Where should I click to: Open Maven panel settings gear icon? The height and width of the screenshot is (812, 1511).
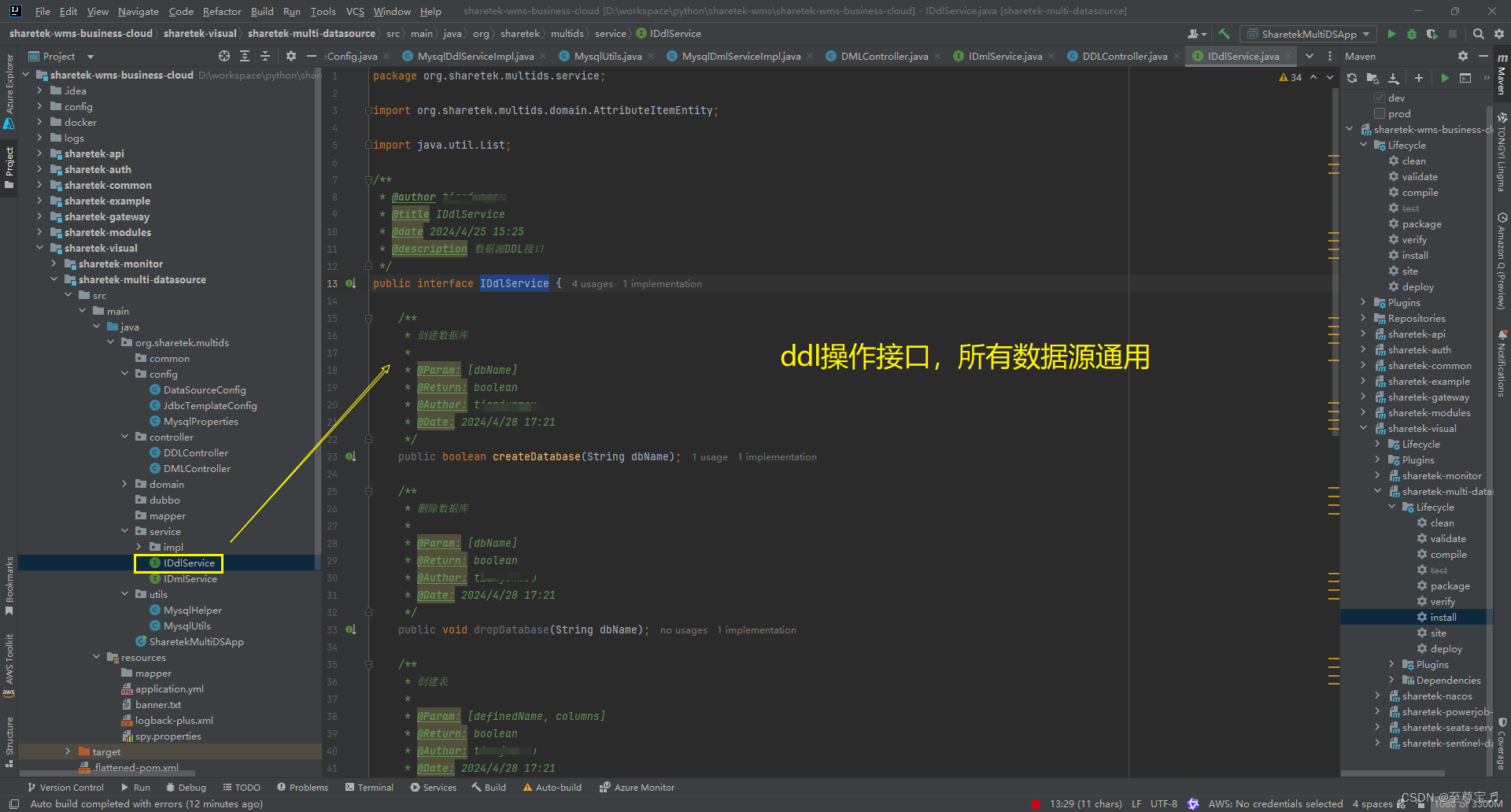pyautogui.click(x=1463, y=56)
